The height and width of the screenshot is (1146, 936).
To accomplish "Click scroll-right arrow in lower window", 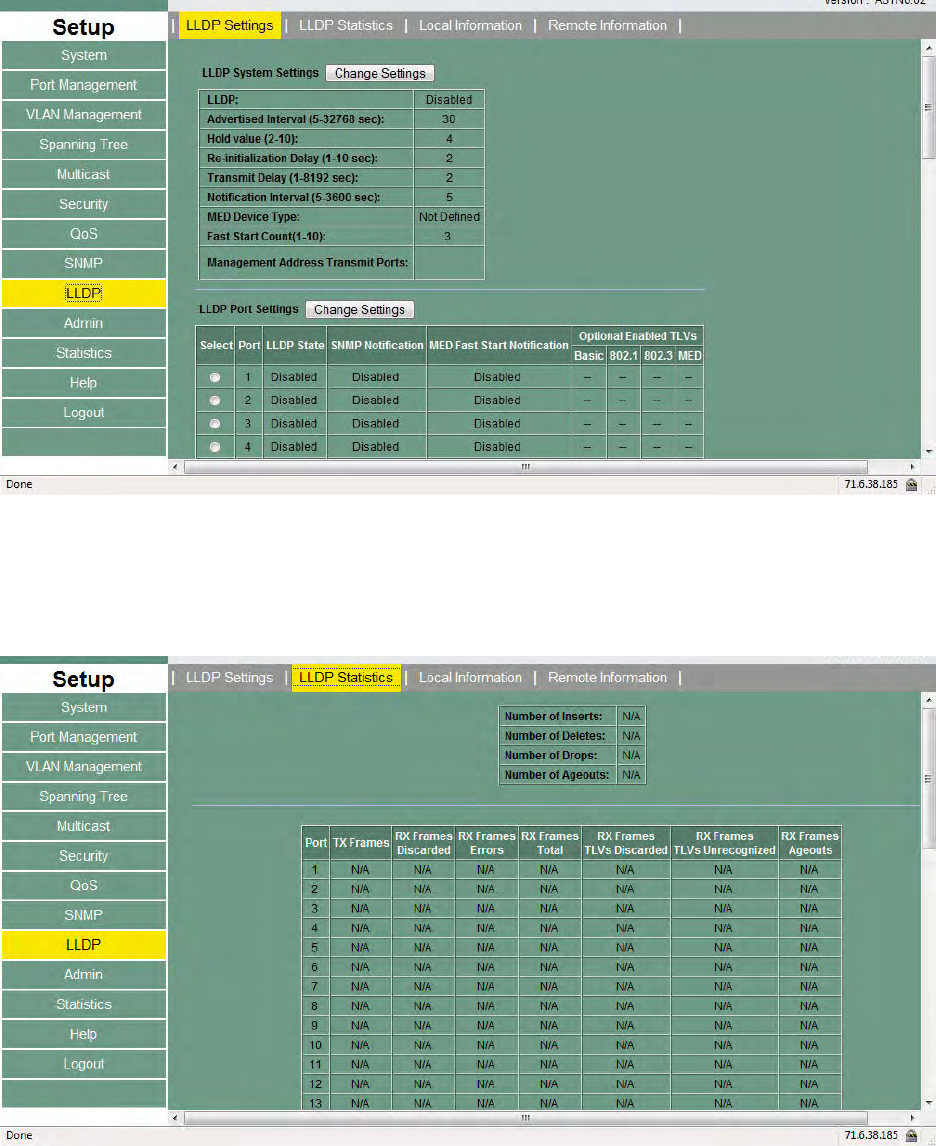I will point(912,1117).
